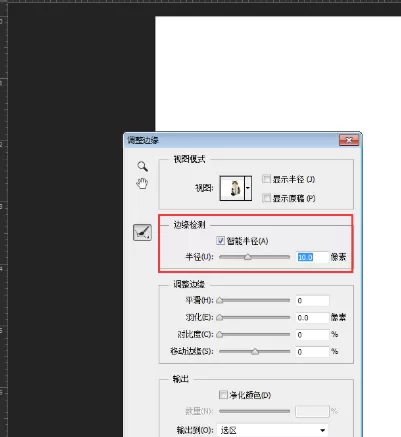Click the 对比度 (C) slider handle

tap(219, 334)
